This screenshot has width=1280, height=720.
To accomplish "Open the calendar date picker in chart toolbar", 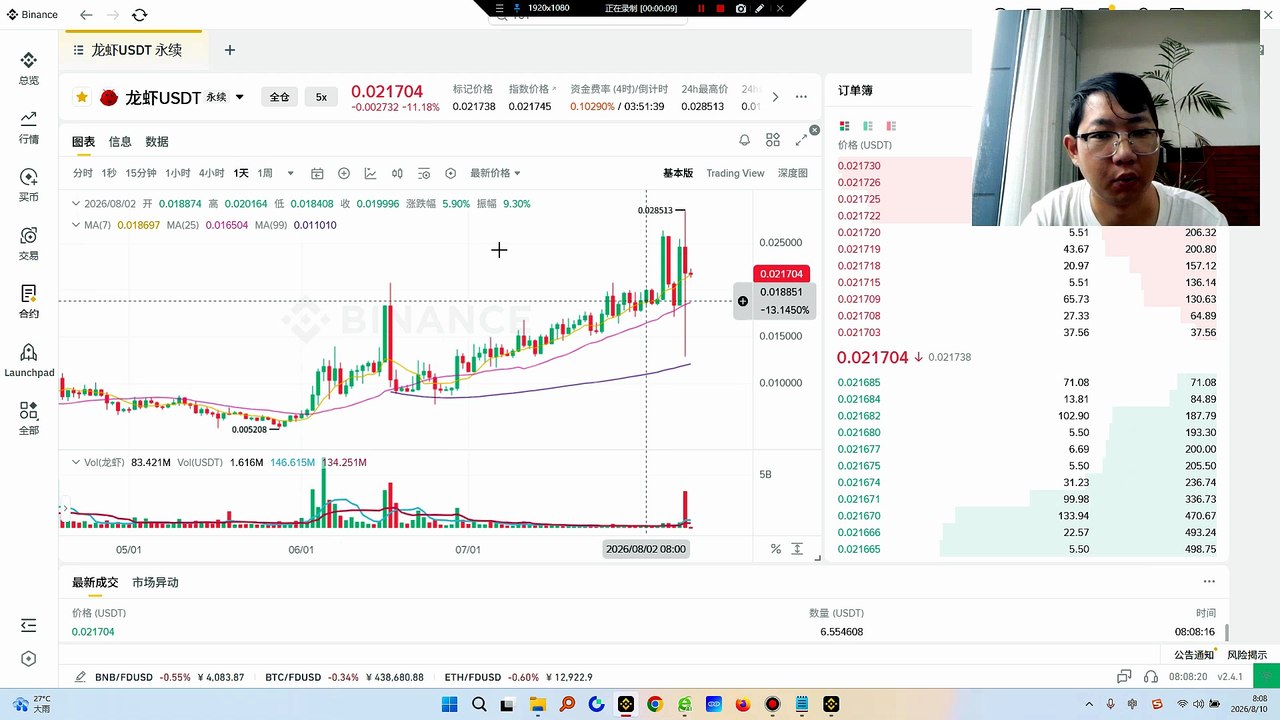I will click(x=317, y=173).
